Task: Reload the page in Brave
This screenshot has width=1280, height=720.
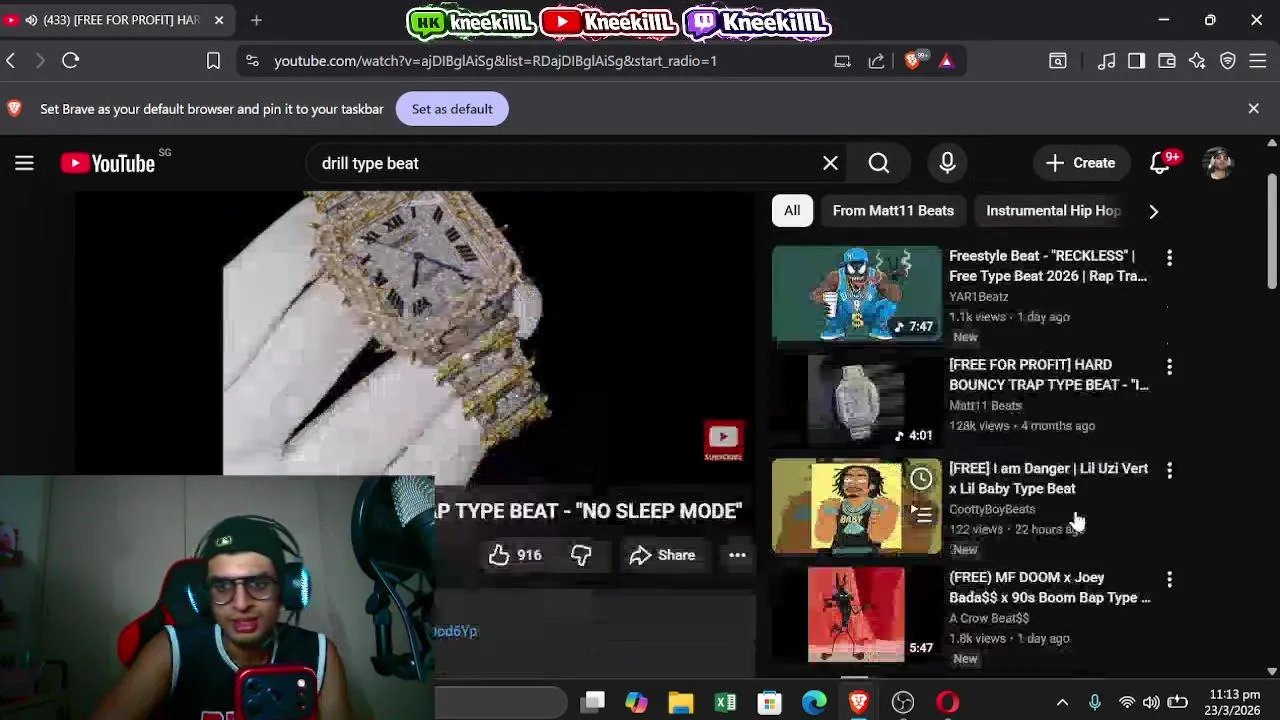Action: click(x=70, y=61)
